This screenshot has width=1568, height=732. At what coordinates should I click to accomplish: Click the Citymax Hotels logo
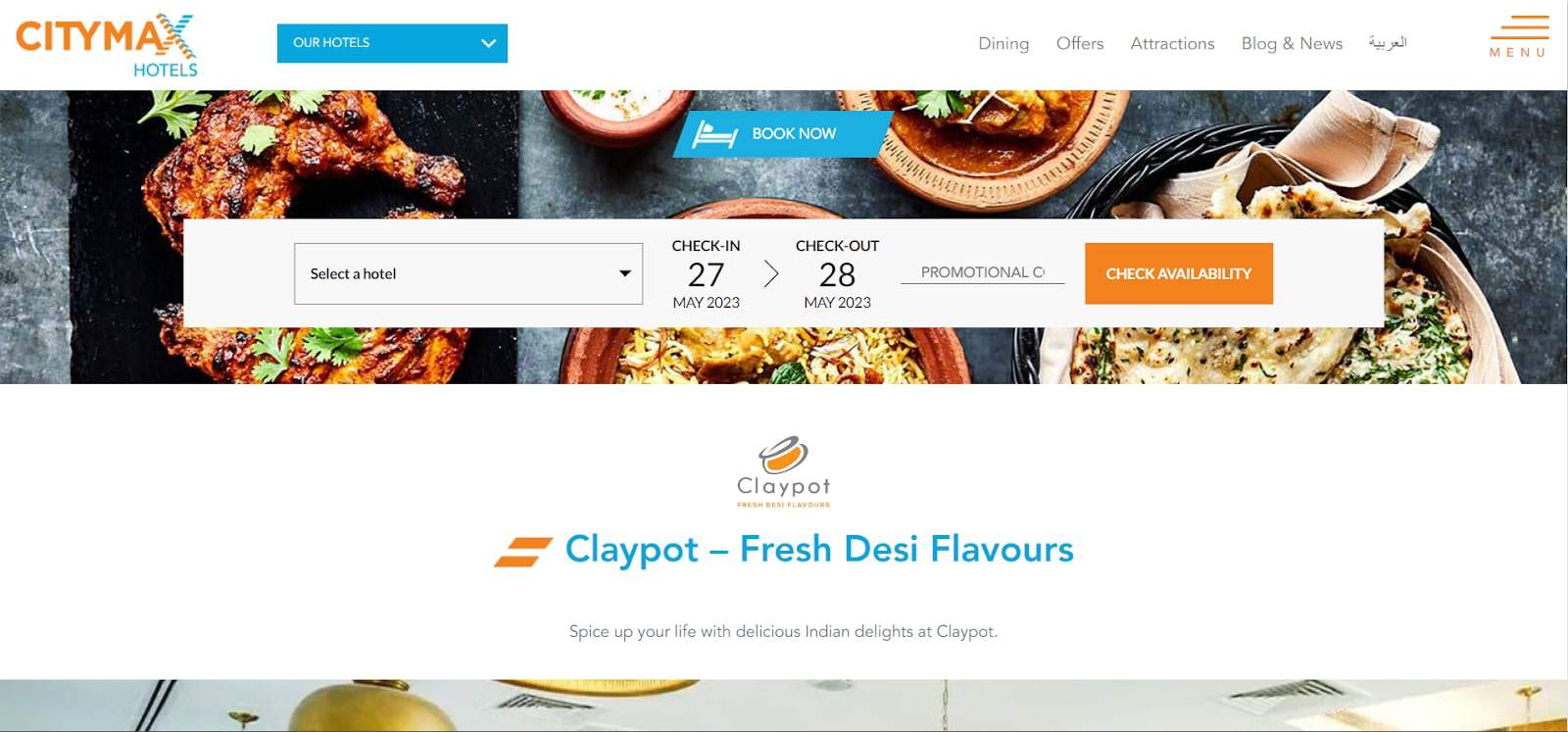[107, 45]
